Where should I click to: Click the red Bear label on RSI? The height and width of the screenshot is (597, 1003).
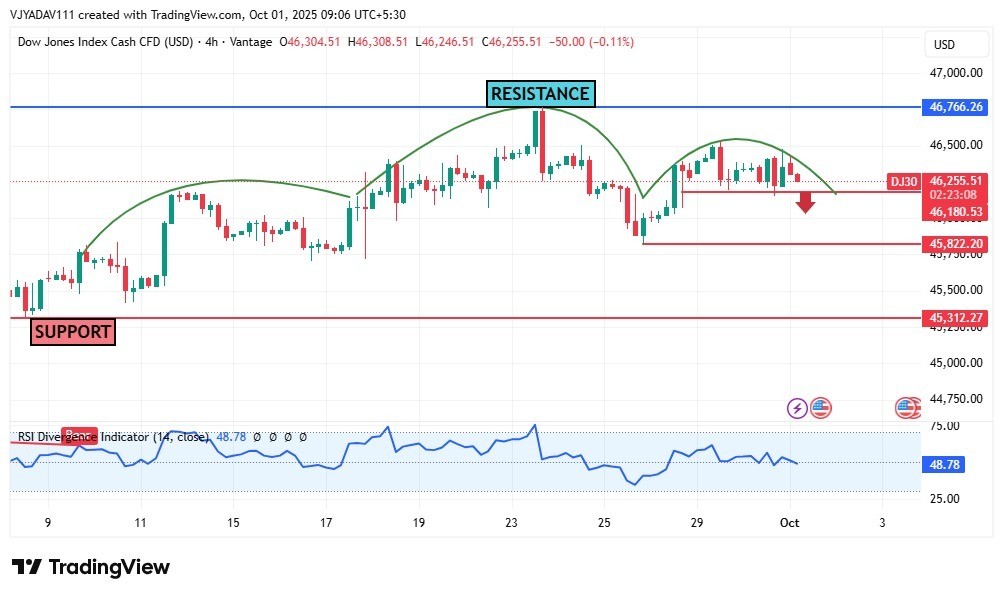(x=80, y=433)
